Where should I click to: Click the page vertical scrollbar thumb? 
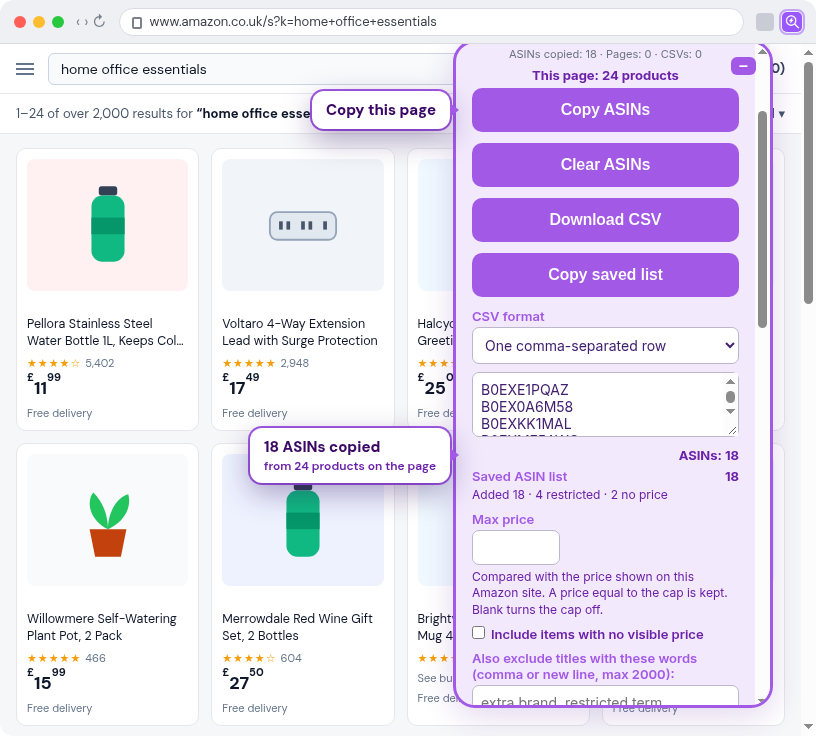808,183
